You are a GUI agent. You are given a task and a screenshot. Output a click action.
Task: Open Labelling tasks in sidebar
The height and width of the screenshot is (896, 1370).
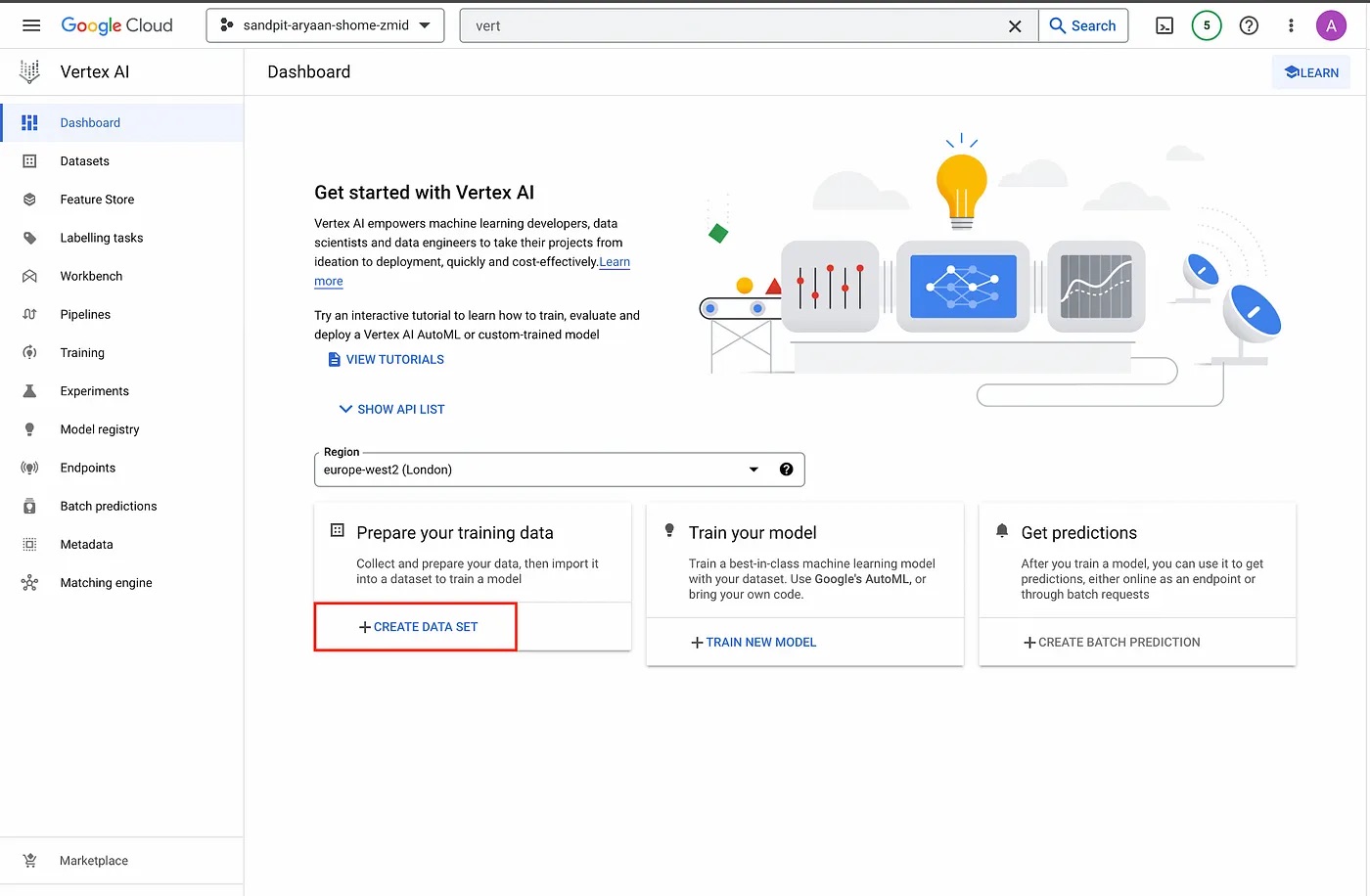click(x=102, y=238)
